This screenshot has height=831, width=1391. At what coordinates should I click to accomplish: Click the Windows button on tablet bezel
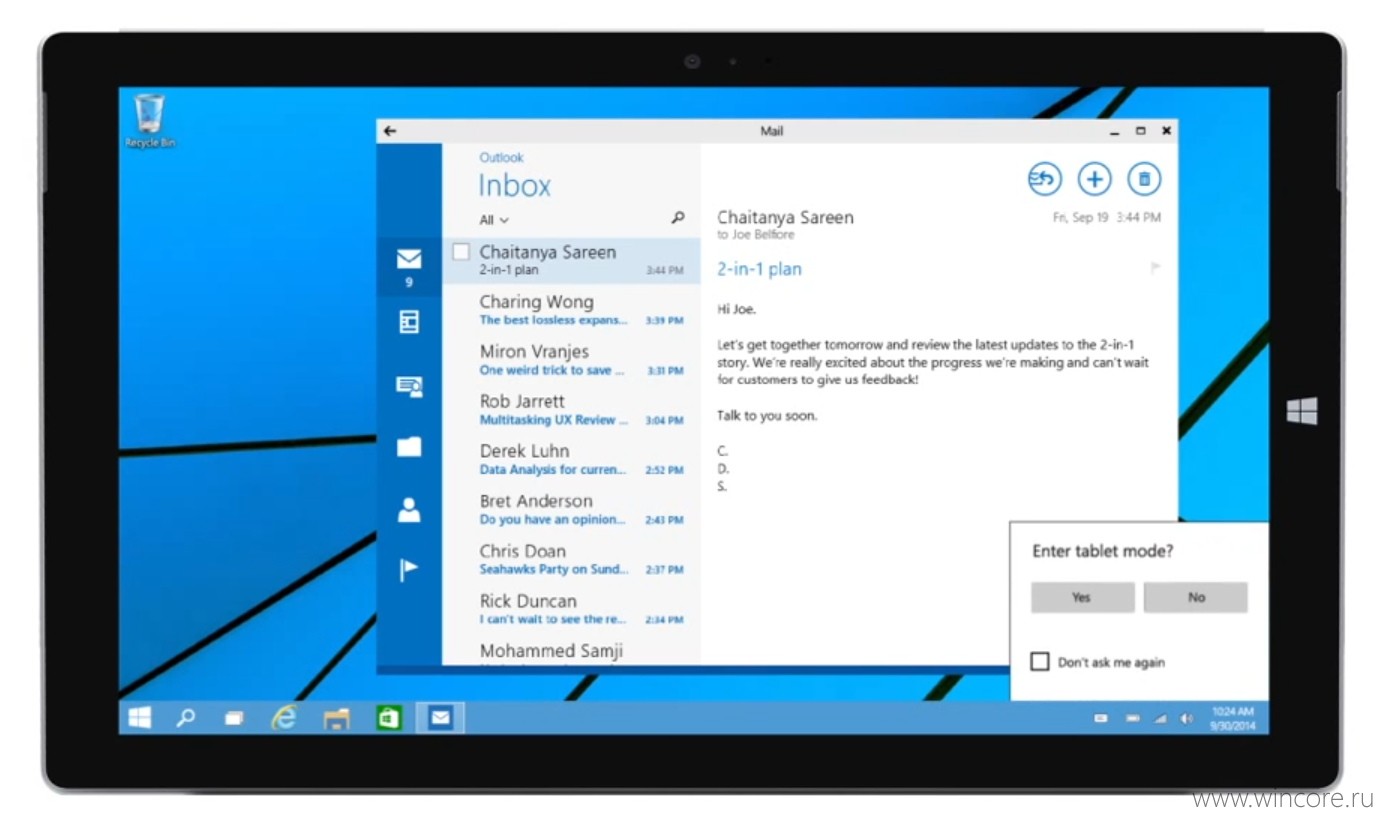click(1302, 411)
